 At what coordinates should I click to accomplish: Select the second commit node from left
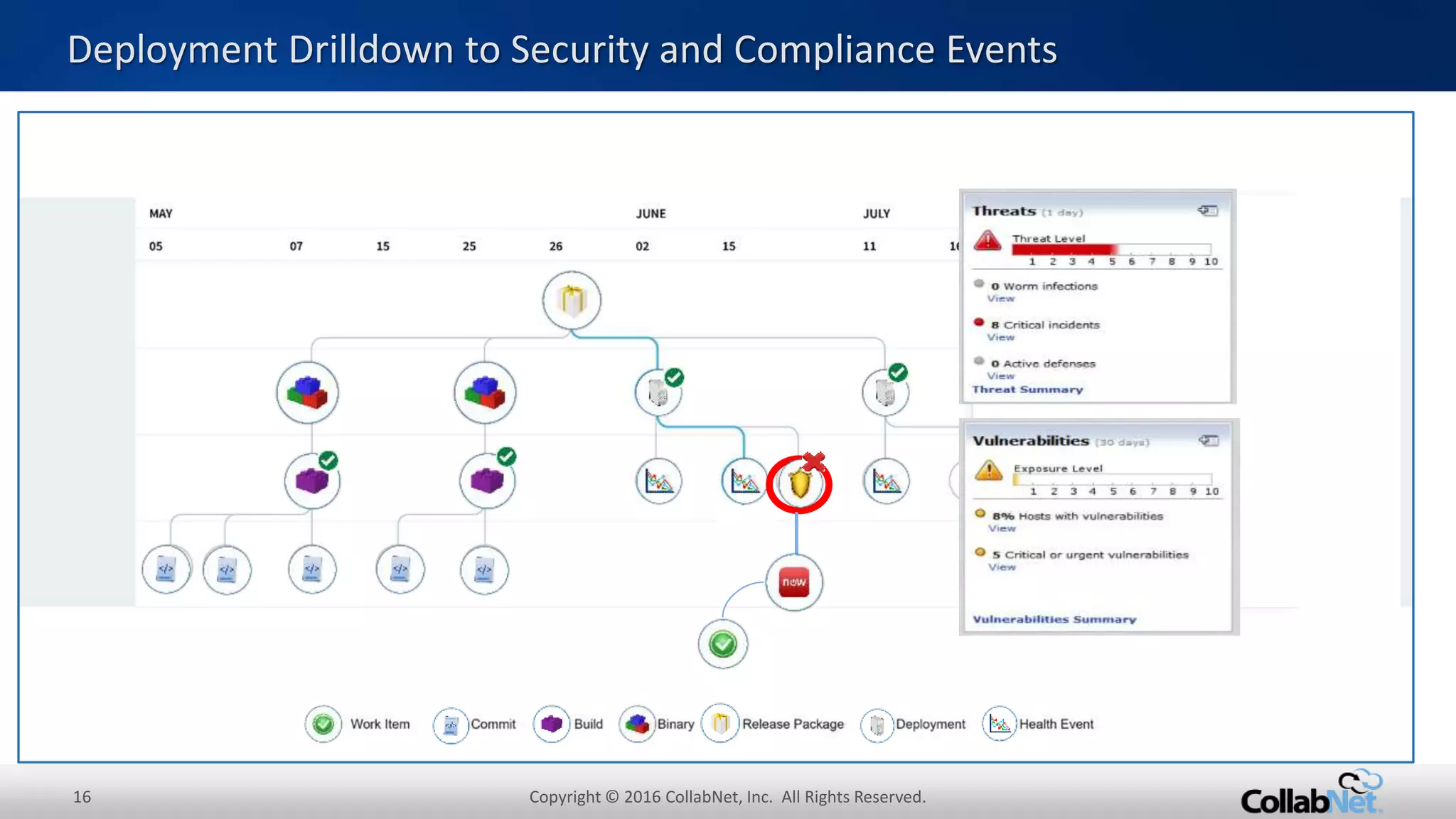click(227, 569)
